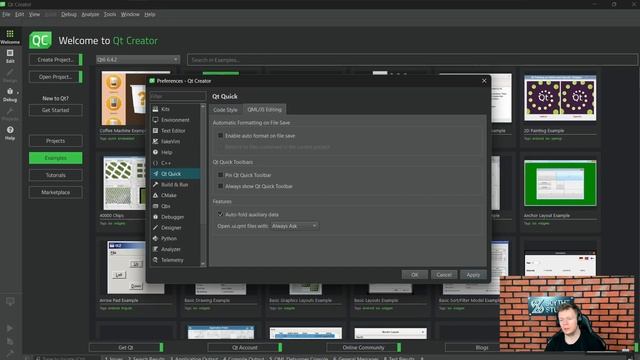
Task: Open the Anchor Layout Example thumbnail
Action: [560, 183]
